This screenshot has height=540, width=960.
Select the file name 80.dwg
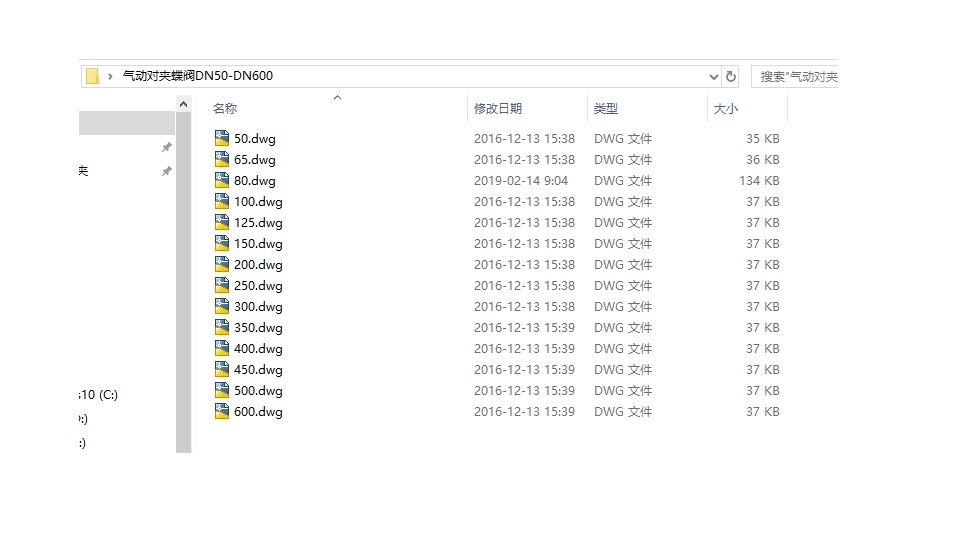(255, 181)
